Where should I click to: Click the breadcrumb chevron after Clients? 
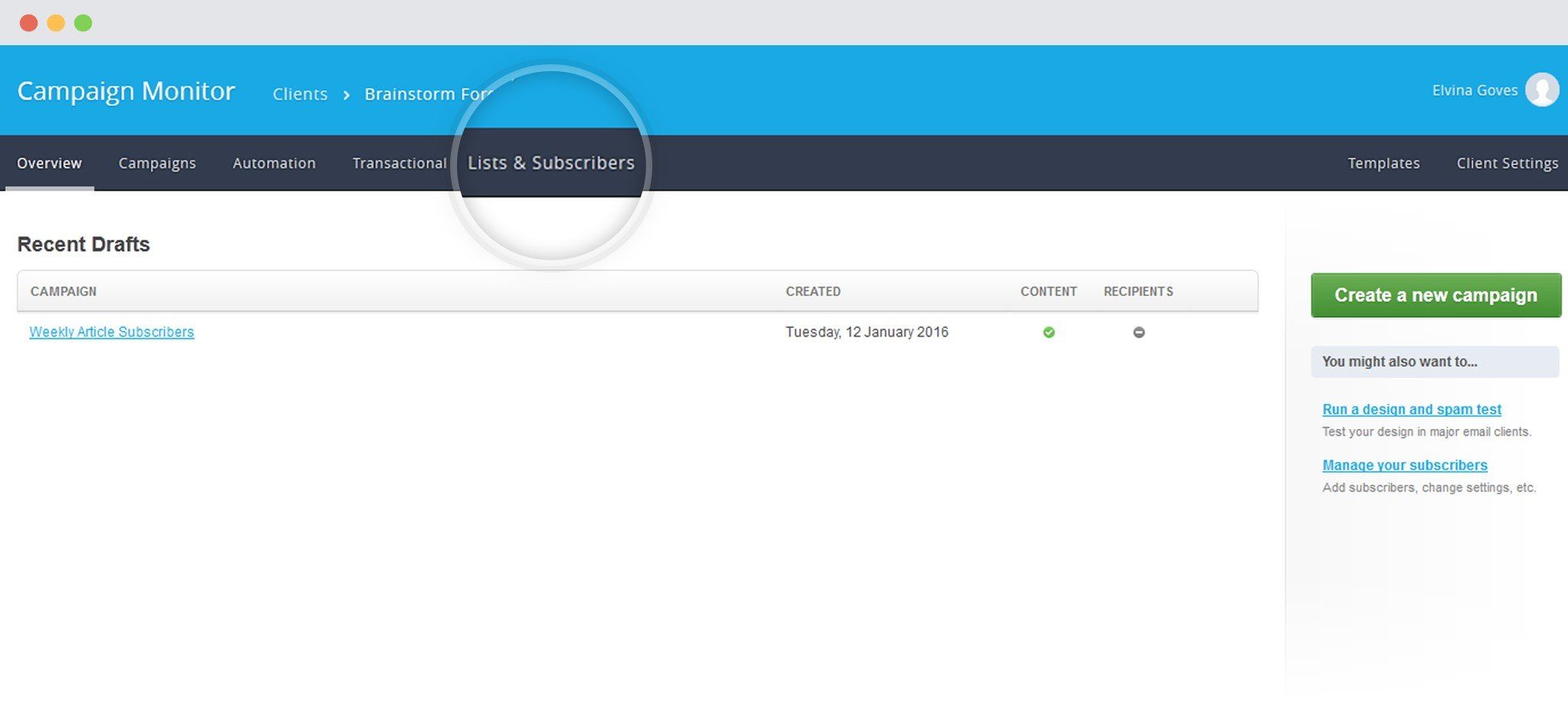tap(346, 94)
